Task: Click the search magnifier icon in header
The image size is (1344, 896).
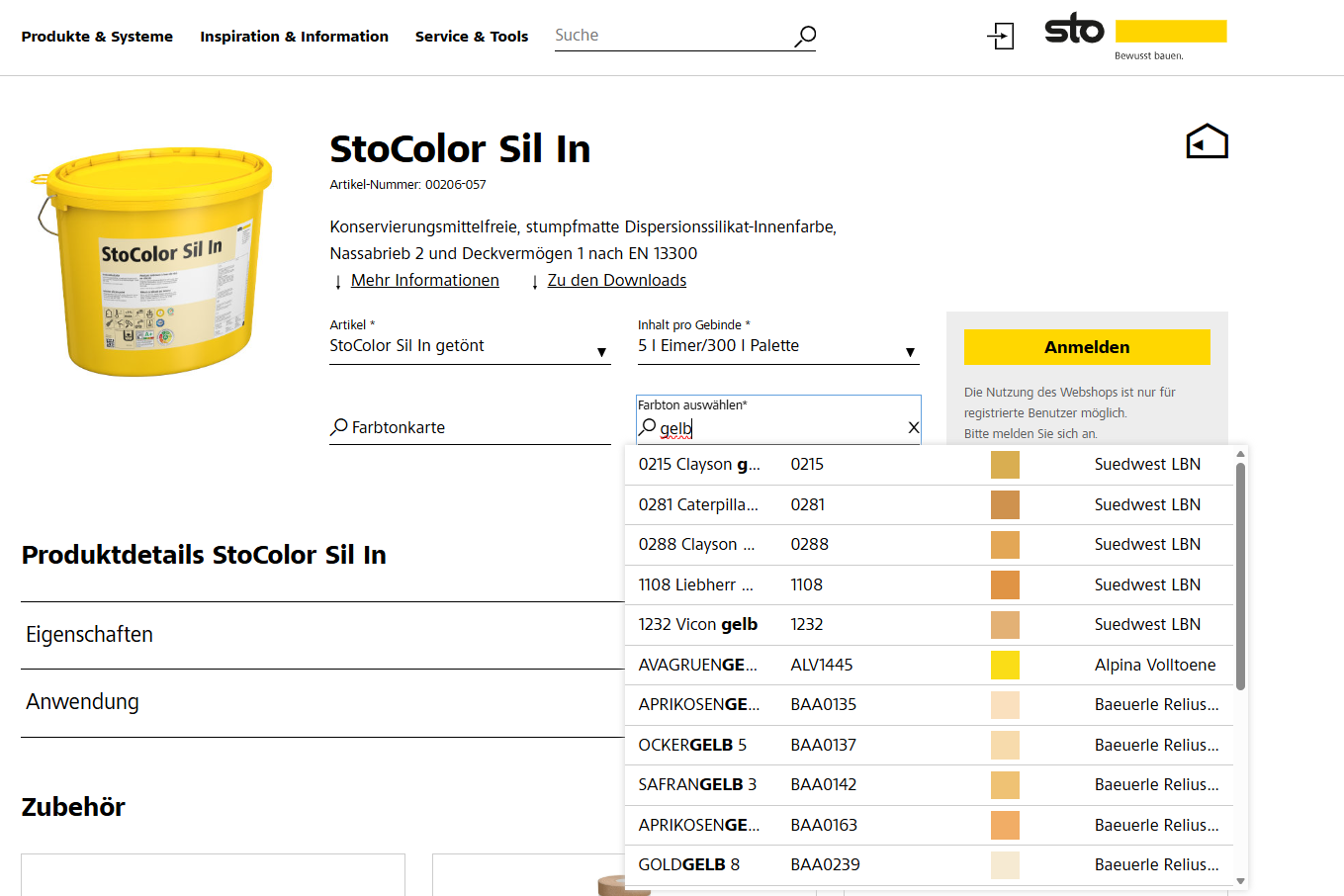Action: [x=805, y=37]
